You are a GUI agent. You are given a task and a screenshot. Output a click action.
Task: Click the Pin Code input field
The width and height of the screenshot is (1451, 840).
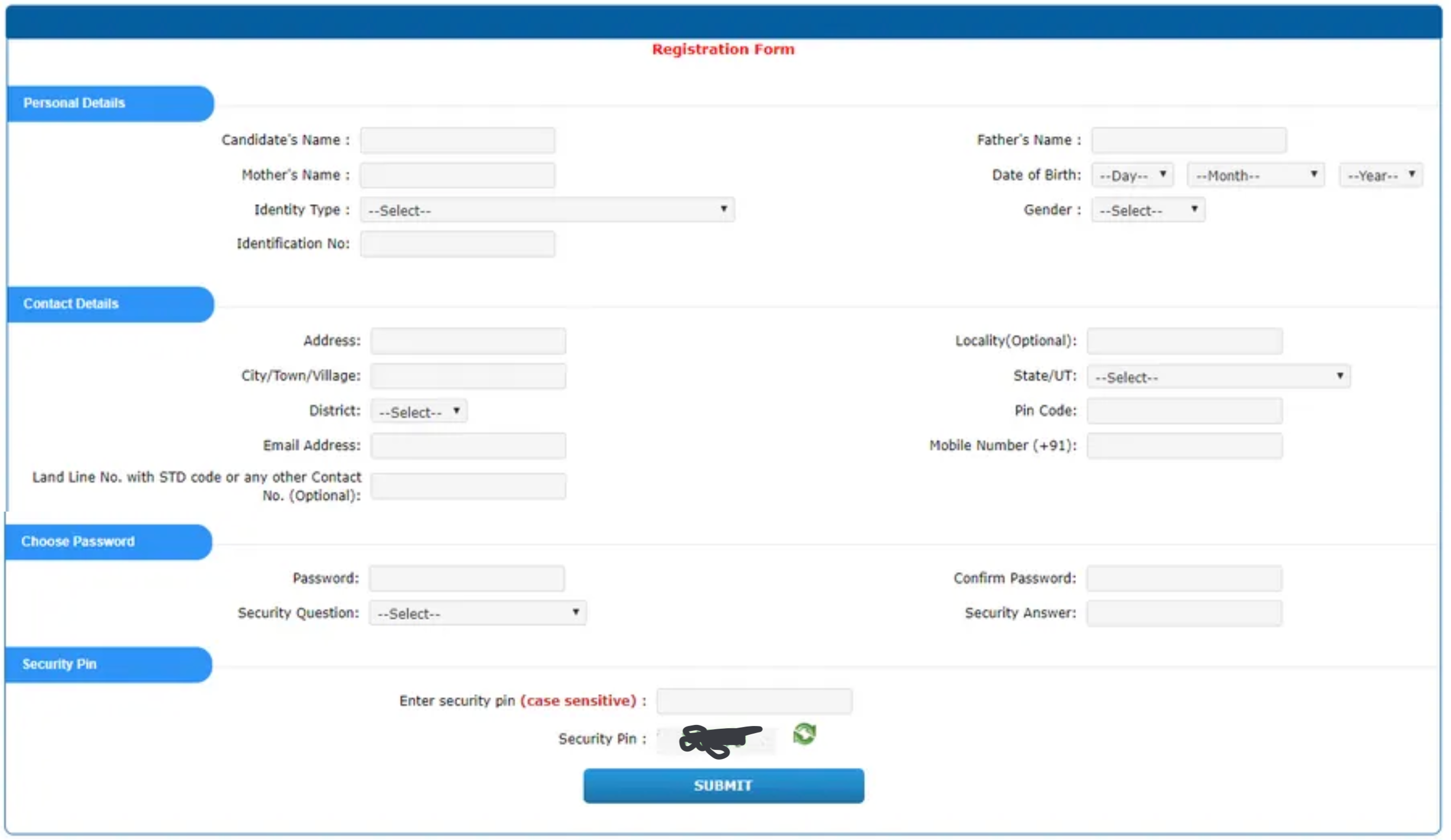[x=1185, y=411]
